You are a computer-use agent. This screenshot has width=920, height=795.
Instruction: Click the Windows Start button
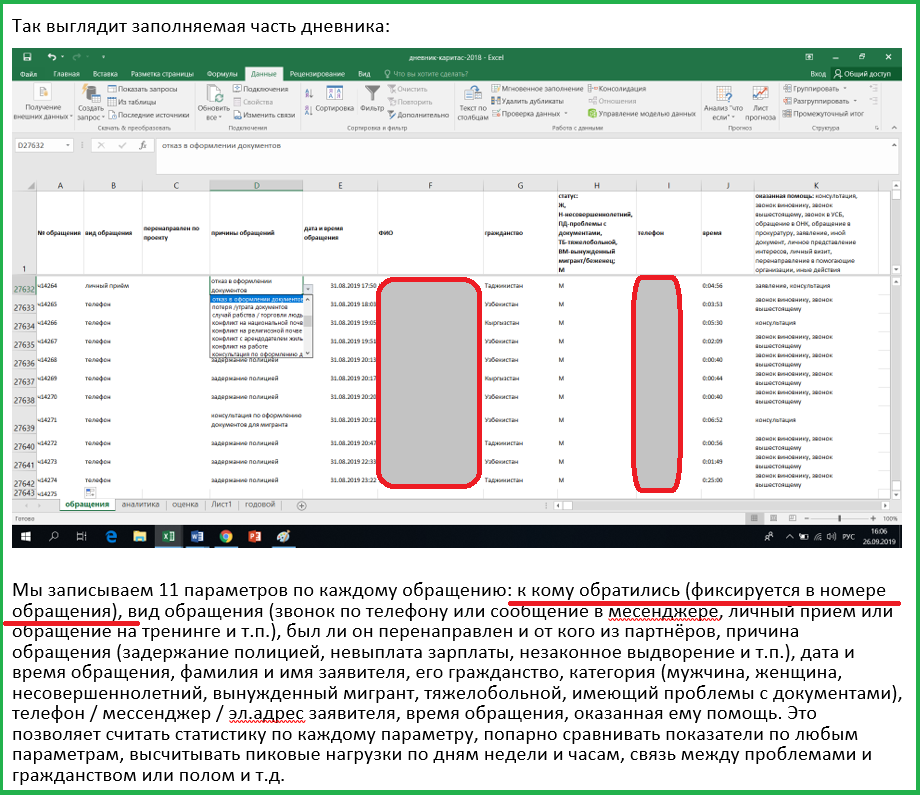pyautogui.click(x=26, y=536)
